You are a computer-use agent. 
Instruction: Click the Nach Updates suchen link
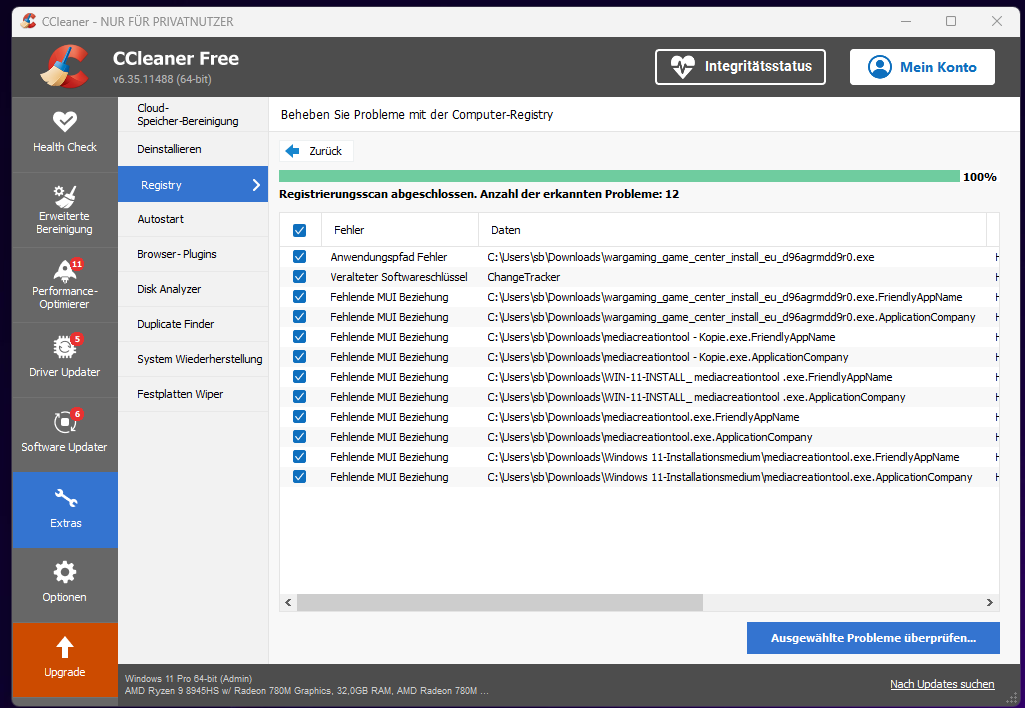click(942, 684)
